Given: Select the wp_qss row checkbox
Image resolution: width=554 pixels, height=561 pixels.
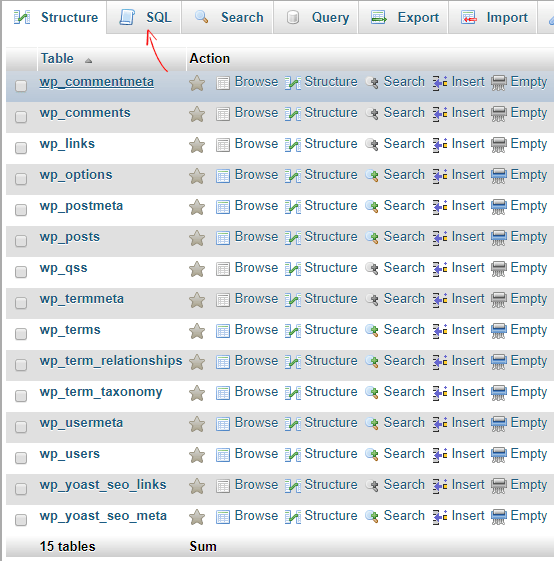Looking at the screenshot, I should click(x=21, y=272).
